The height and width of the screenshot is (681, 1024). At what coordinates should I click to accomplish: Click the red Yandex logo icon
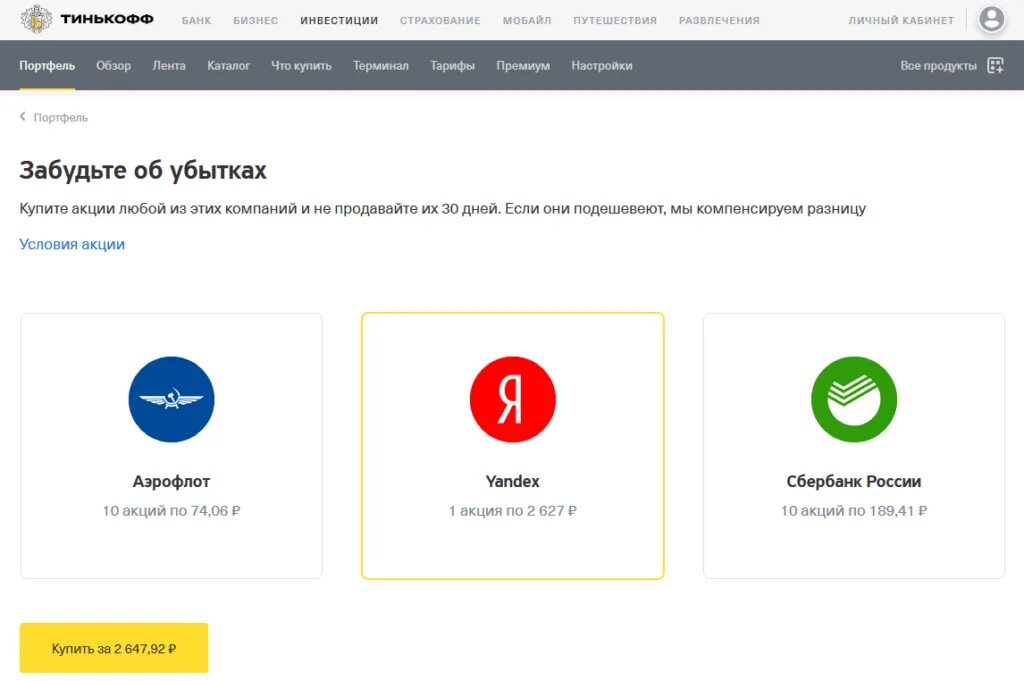coord(513,399)
